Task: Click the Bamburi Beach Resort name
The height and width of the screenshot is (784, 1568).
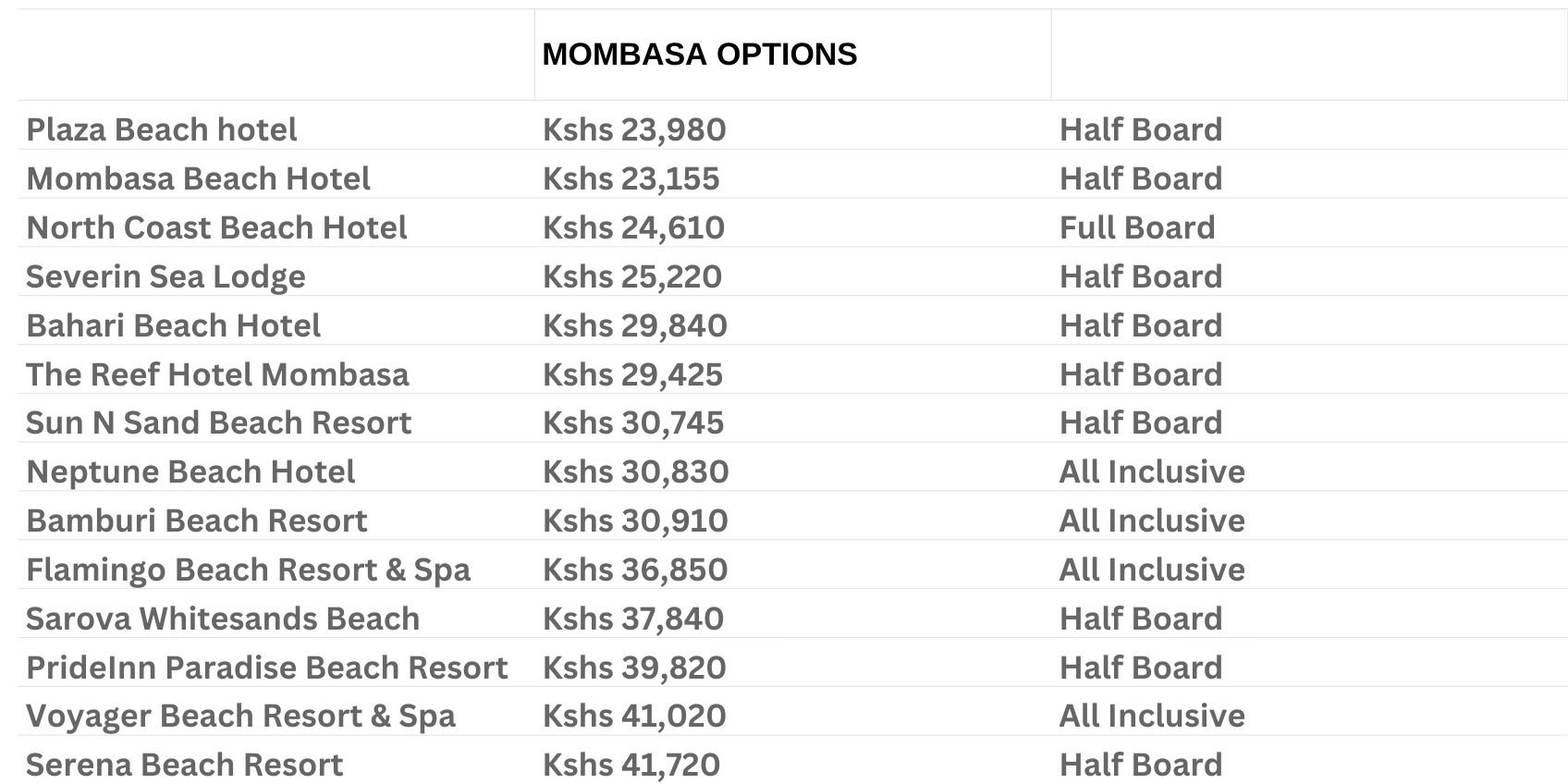Action: tap(196, 521)
